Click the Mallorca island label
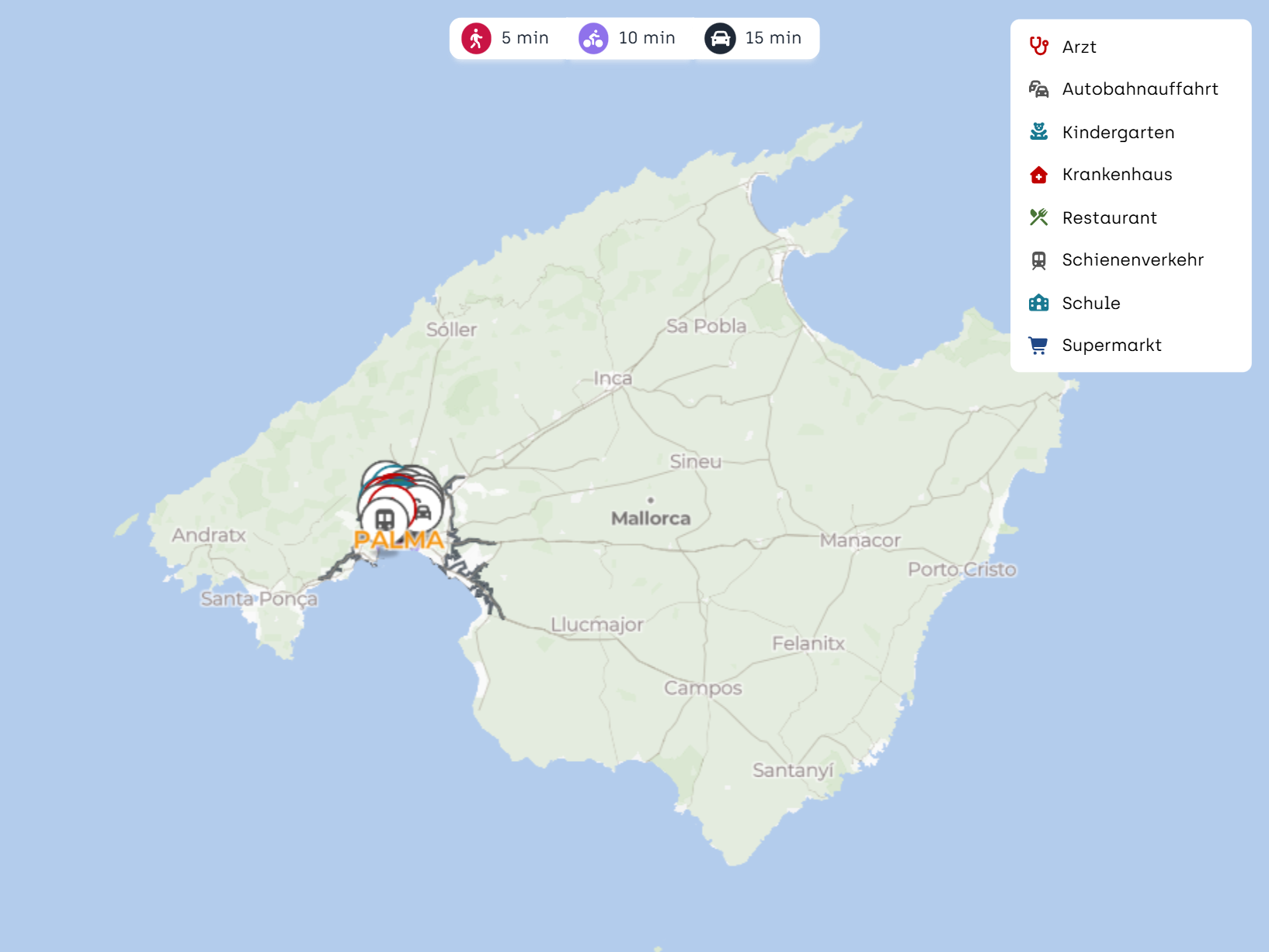Viewport: 1269px width, 952px height. [x=650, y=518]
